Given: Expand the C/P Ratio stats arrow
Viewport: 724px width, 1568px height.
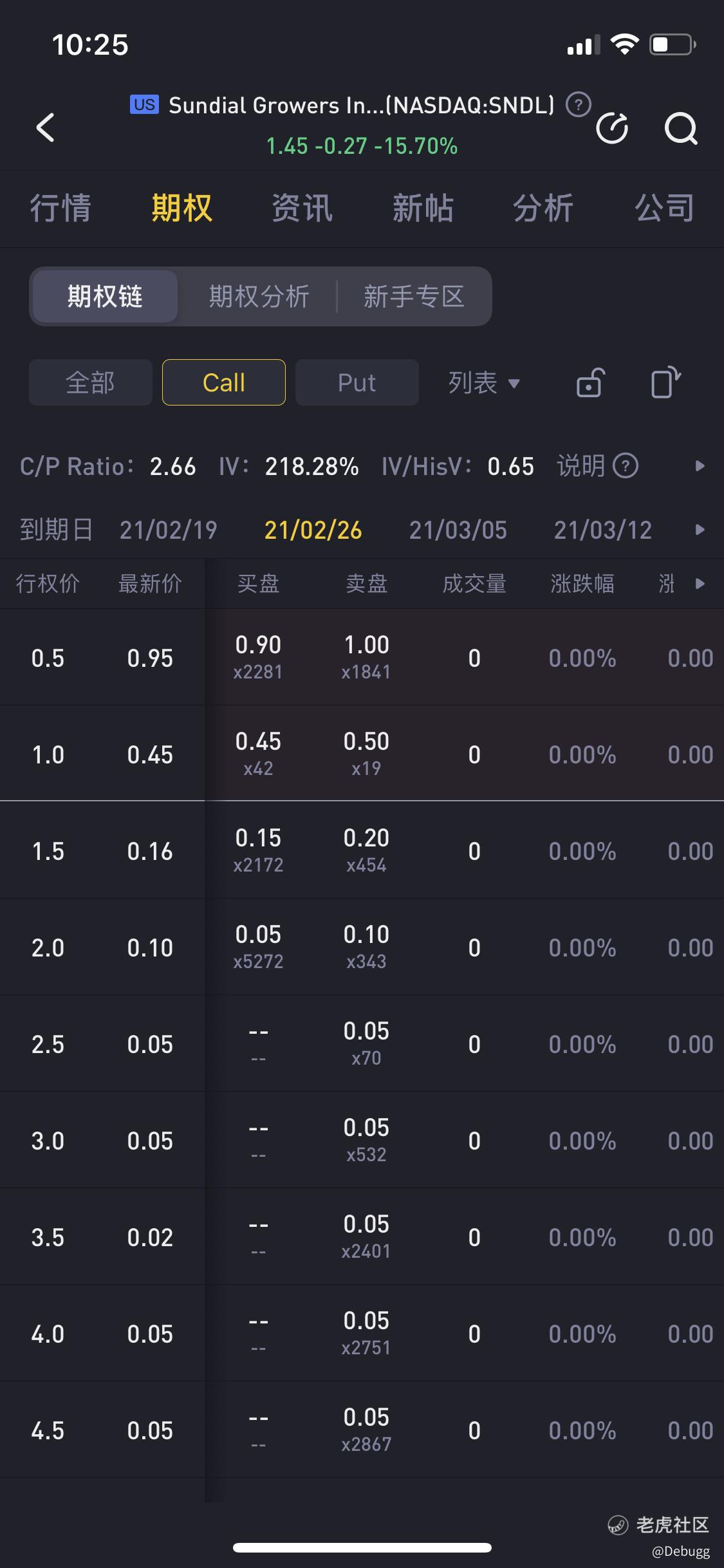Looking at the screenshot, I should (700, 465).
